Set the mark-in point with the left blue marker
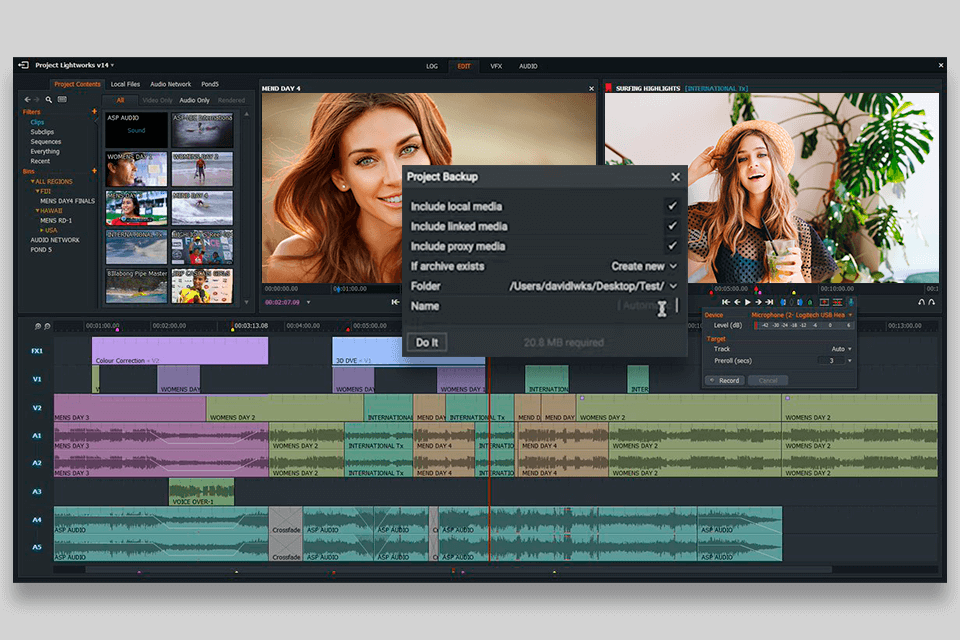The height and width of the screenshot is (640, 960). tap(783, 302)
